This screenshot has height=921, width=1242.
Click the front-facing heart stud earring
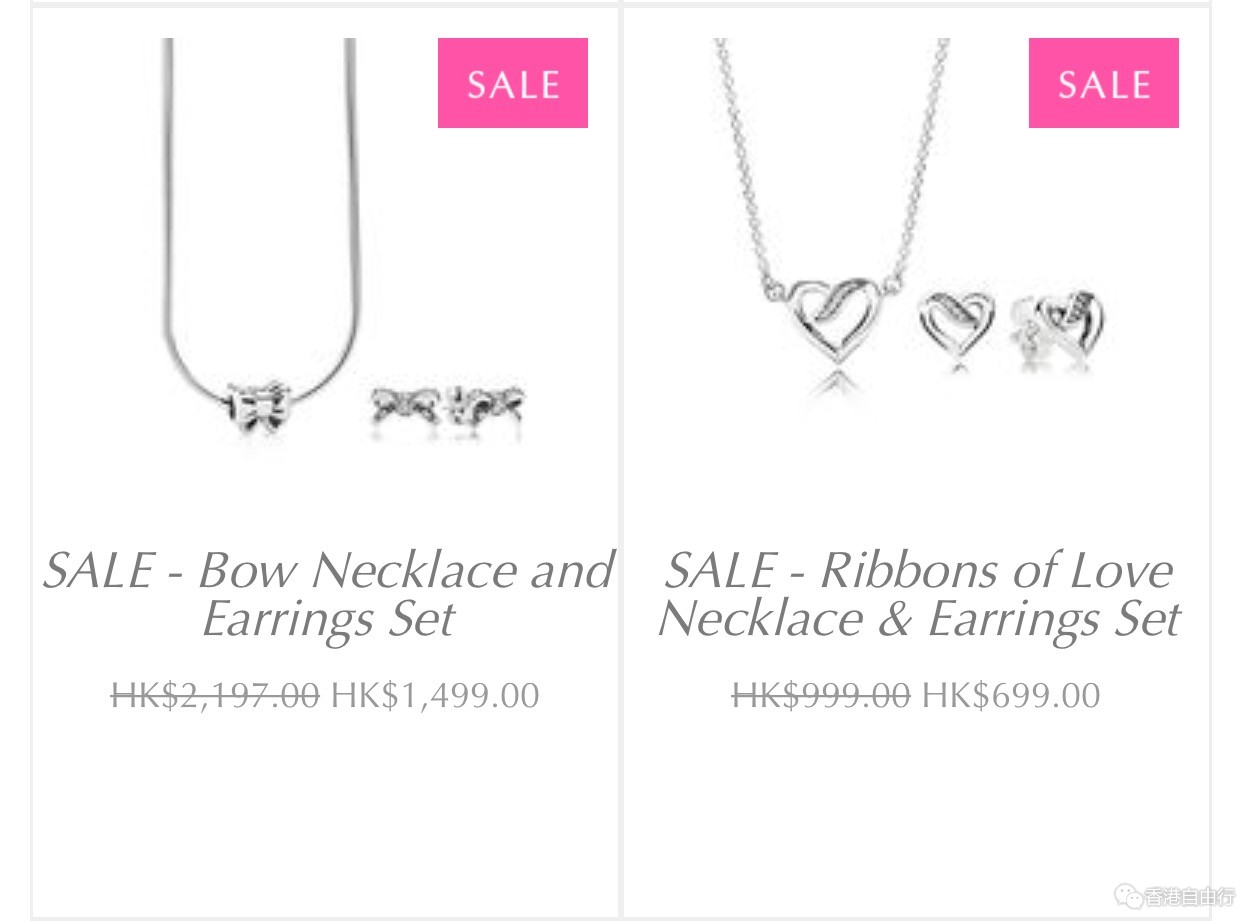tap(956, 324)
